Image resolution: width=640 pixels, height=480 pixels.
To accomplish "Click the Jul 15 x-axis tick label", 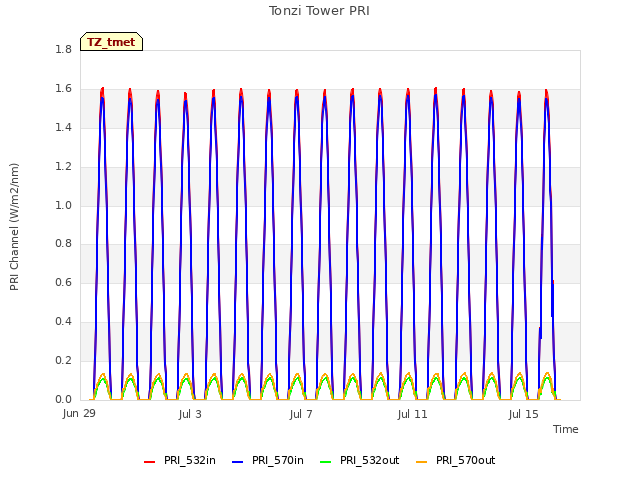I will click(x=524, y=414).
